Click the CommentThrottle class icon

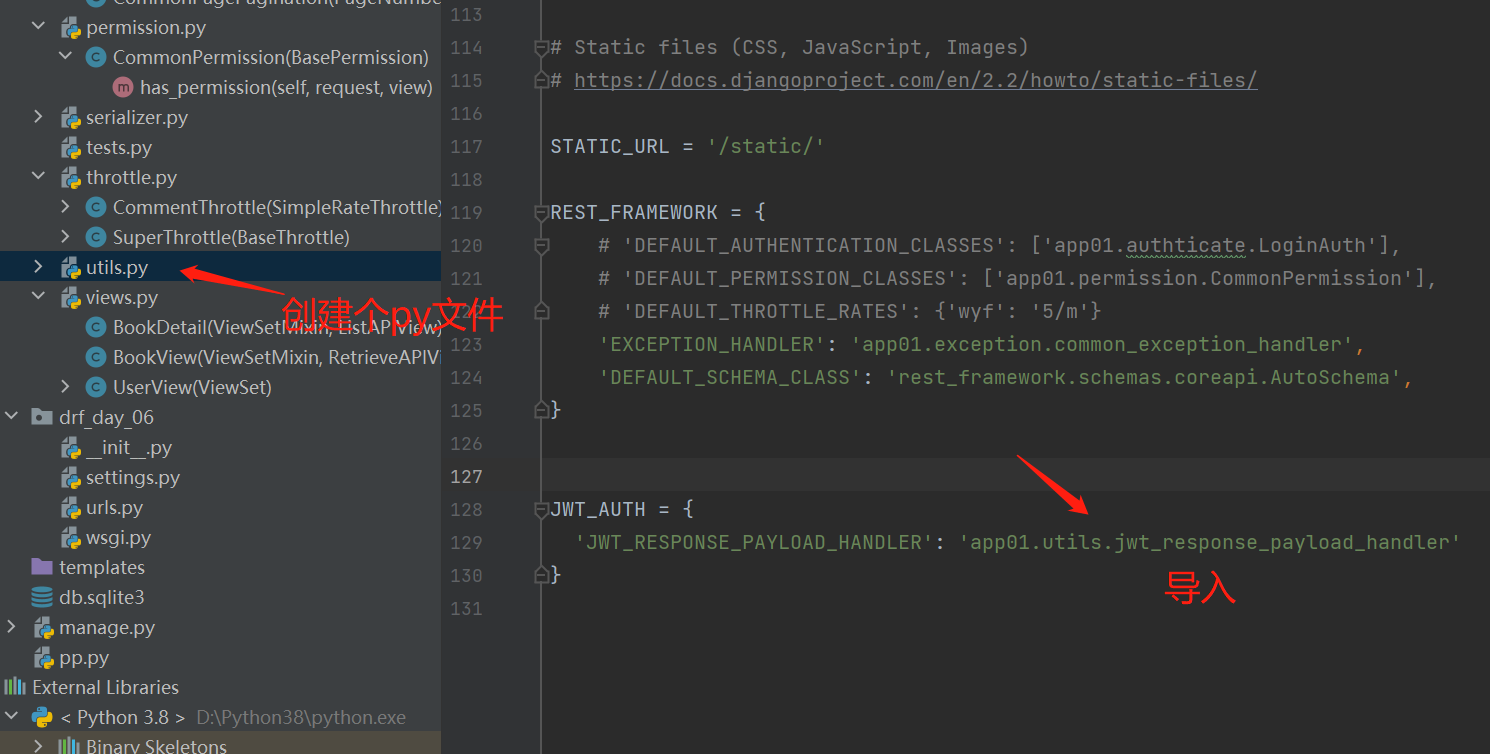point(96,207)
